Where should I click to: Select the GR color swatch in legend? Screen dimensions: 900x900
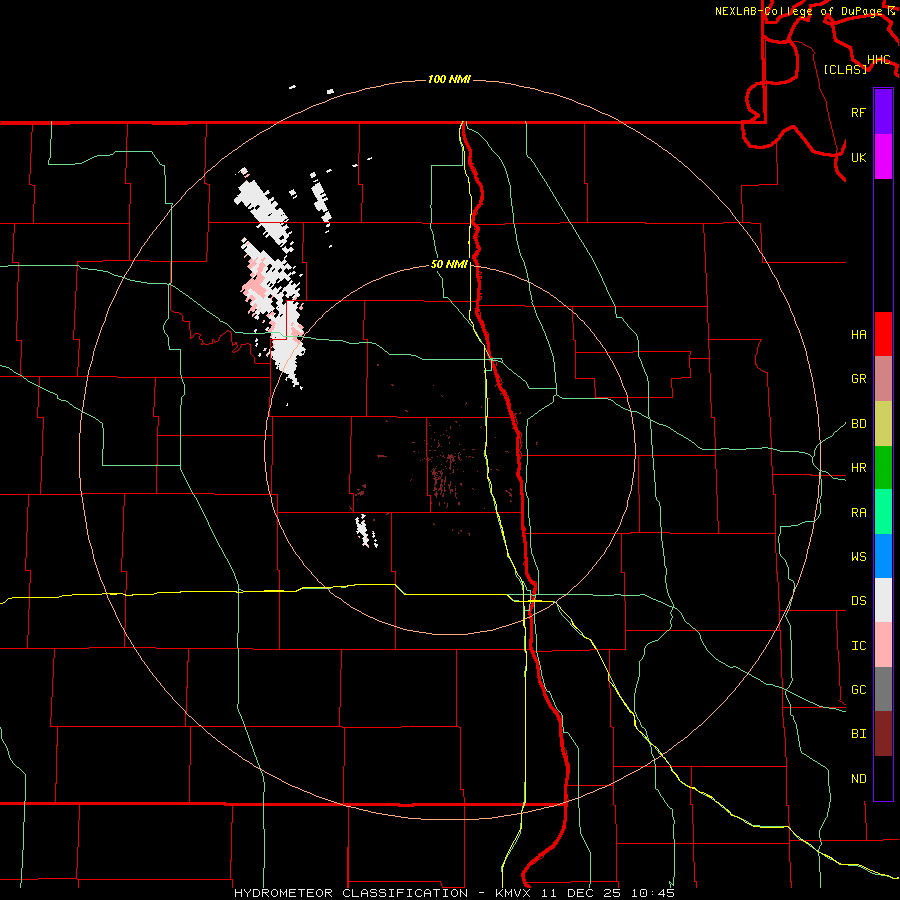(883, 378)
